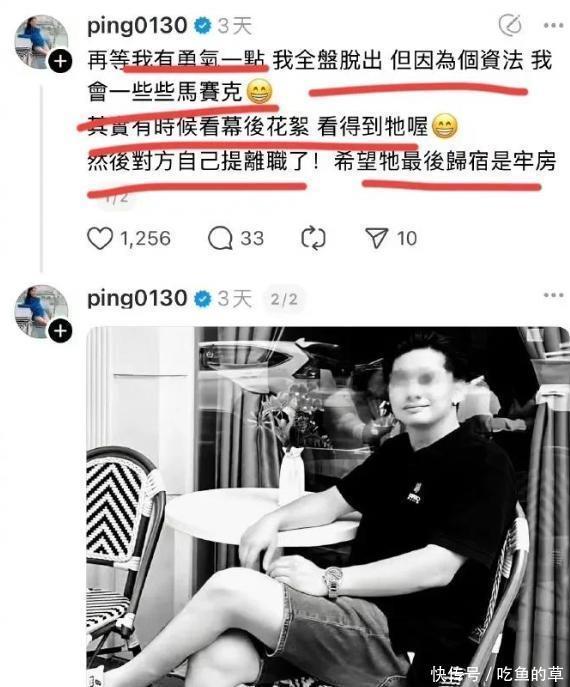Tap the 10 shares count
Screen dimensions: 570x687
407,239
